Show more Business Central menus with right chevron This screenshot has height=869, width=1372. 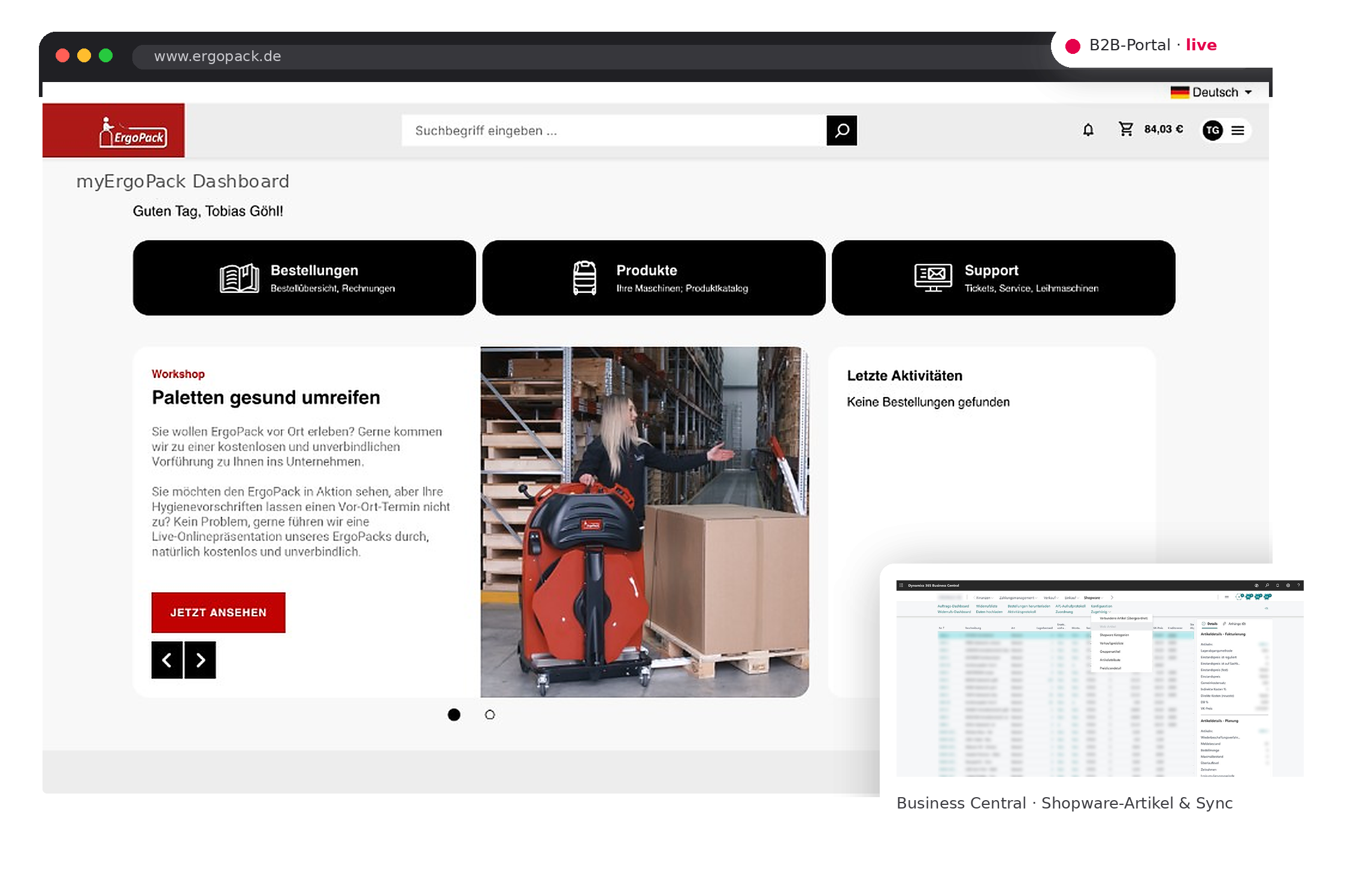click(1112, 598)
